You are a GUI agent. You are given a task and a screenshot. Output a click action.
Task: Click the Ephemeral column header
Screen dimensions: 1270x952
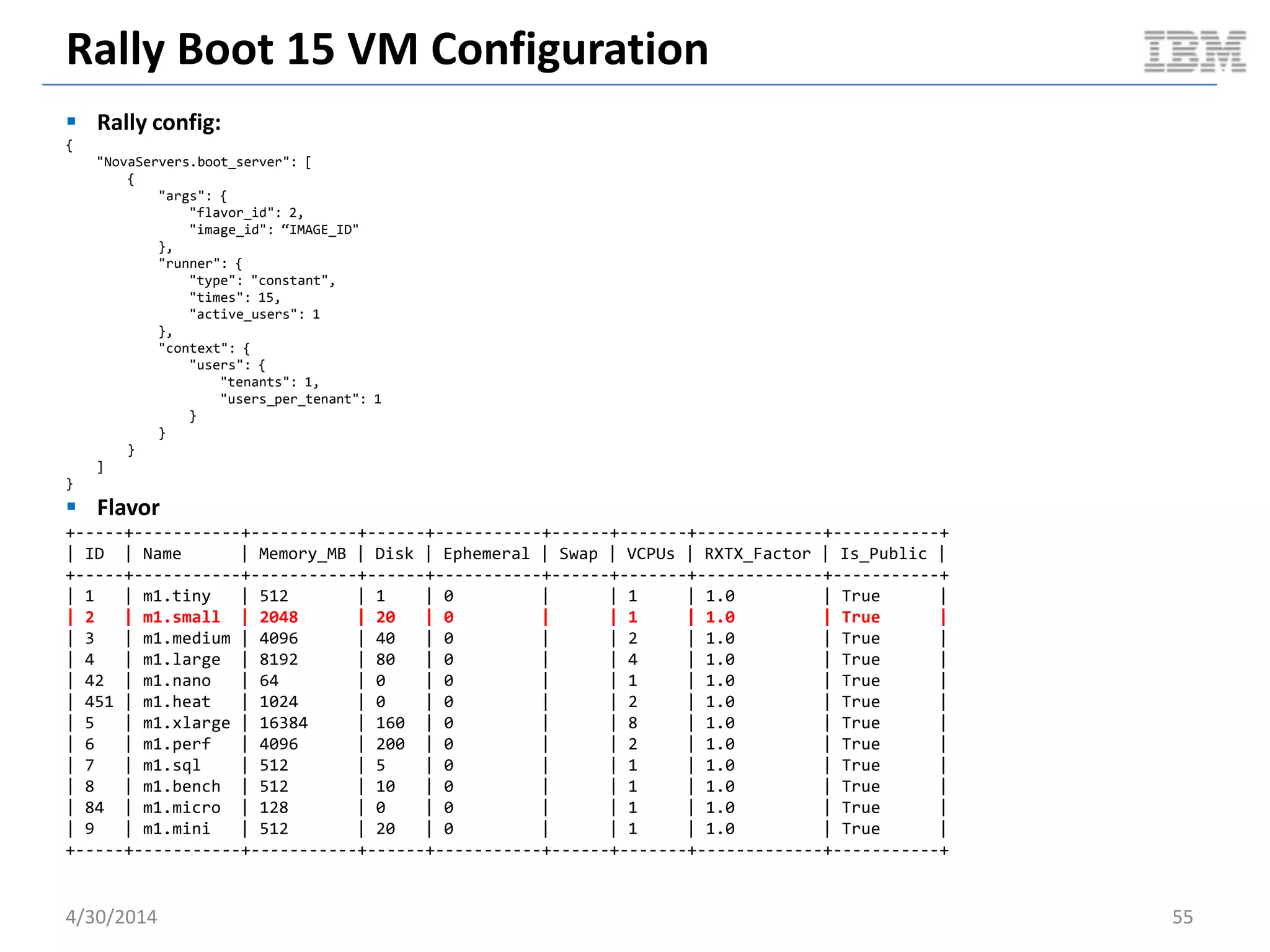(x=486, y=553)
